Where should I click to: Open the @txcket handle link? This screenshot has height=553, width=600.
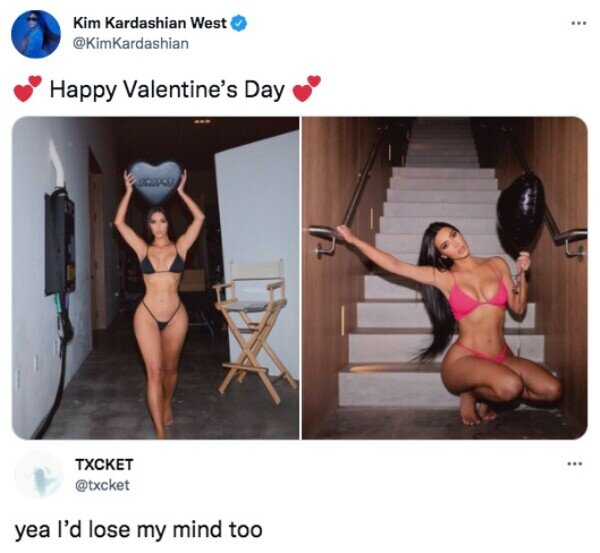pos(102,485)
